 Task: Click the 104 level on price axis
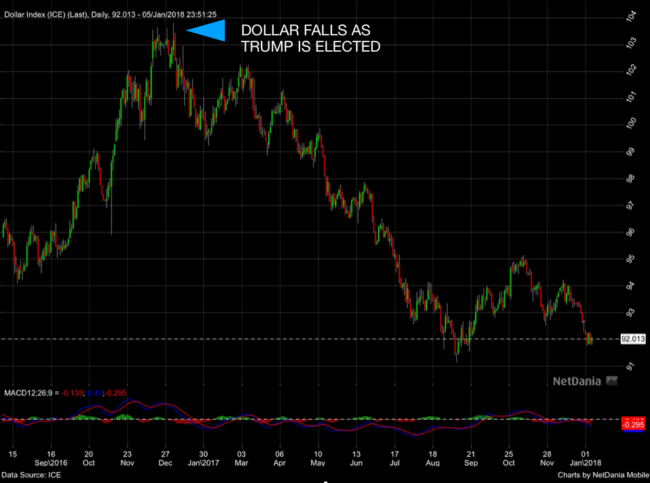(x=631, y=18)
